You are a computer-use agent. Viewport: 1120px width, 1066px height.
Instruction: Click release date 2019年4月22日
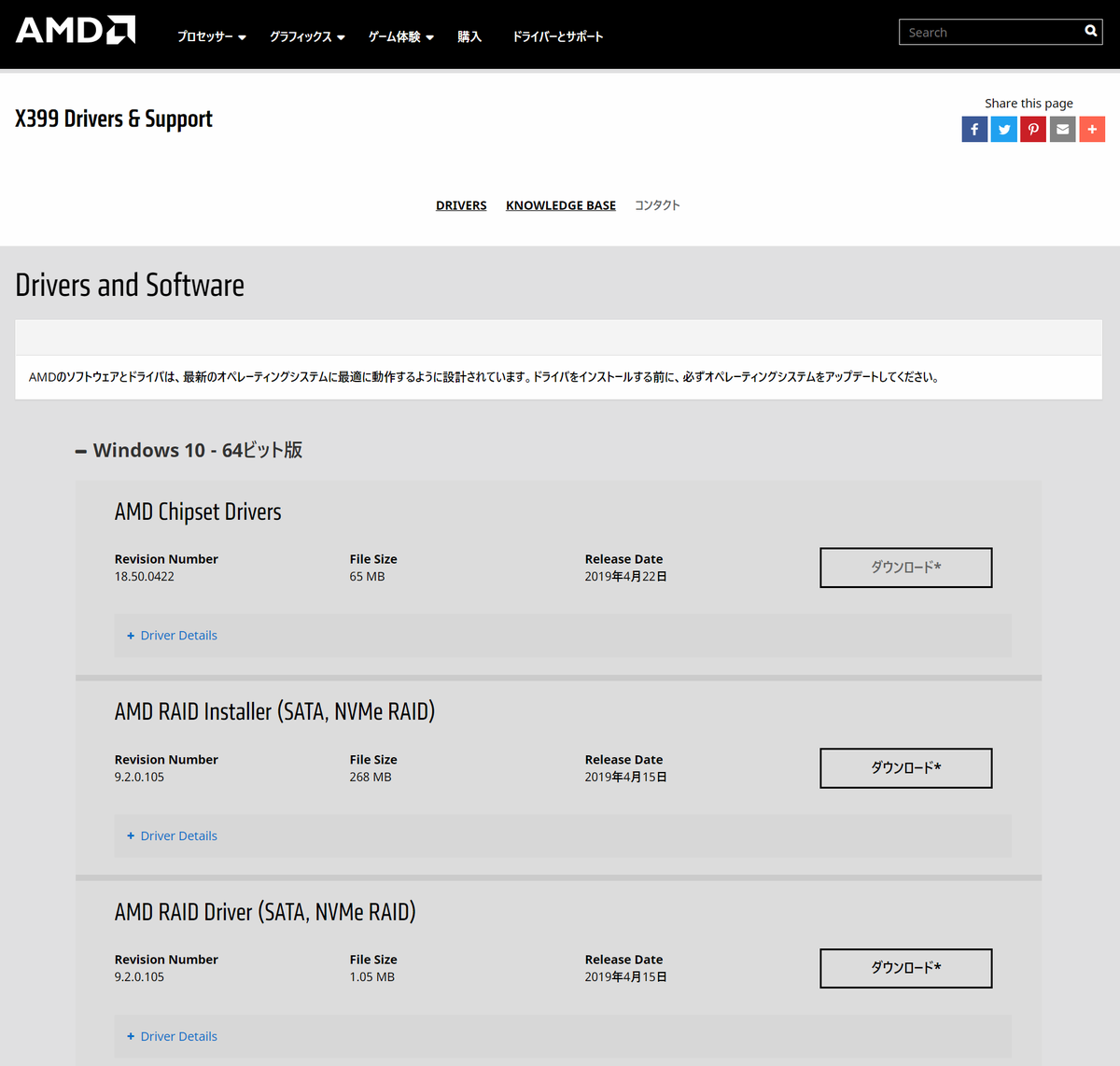click(x=626, y=577)
